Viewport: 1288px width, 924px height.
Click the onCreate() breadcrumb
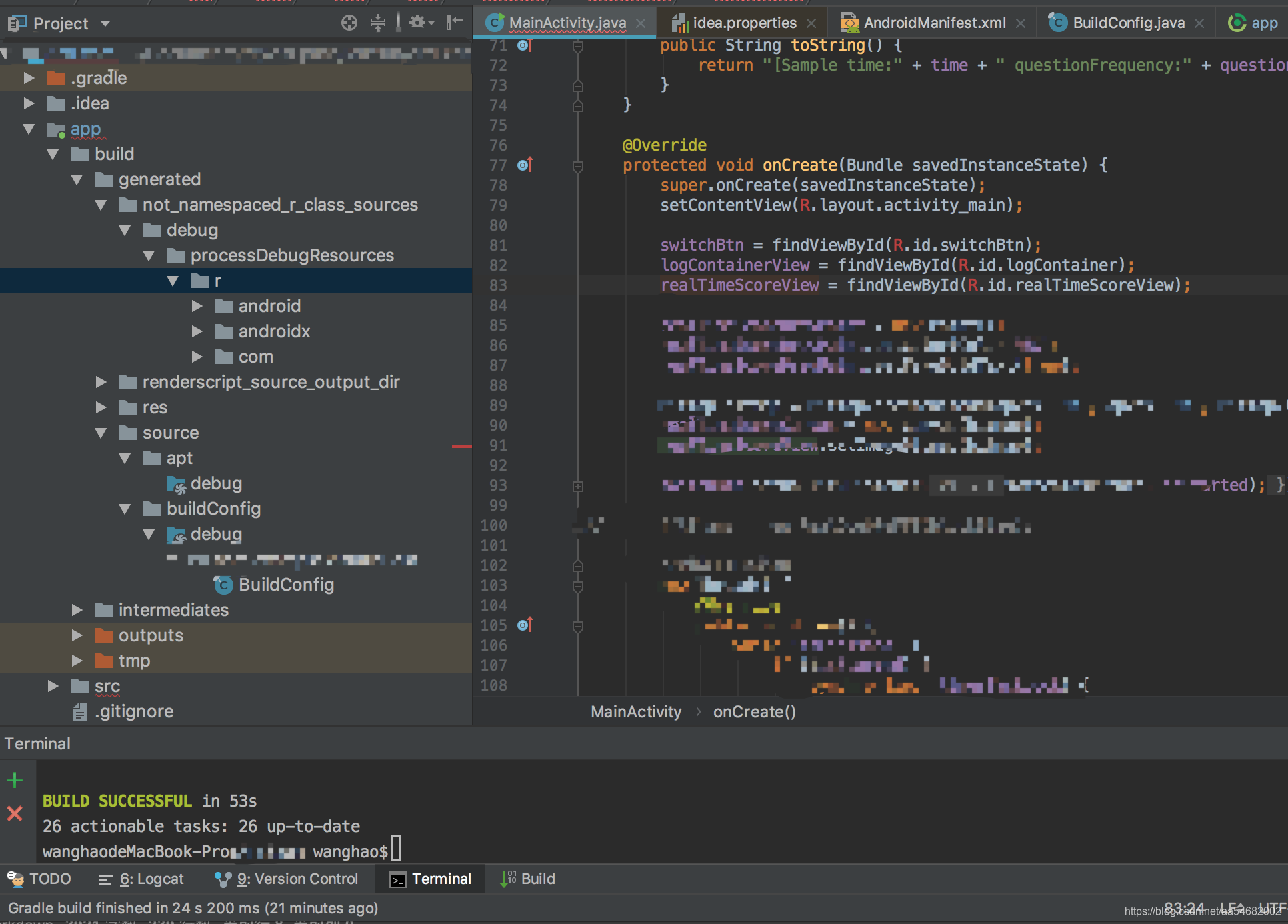click(x=755, y=712)
